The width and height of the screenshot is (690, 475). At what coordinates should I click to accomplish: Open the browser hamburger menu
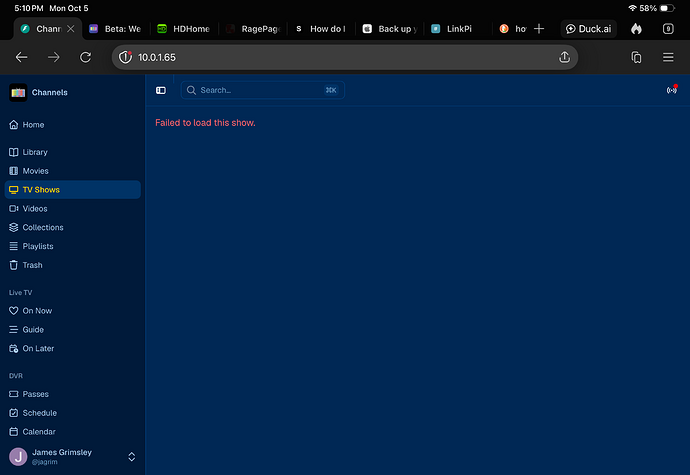(x=668, y=57)
